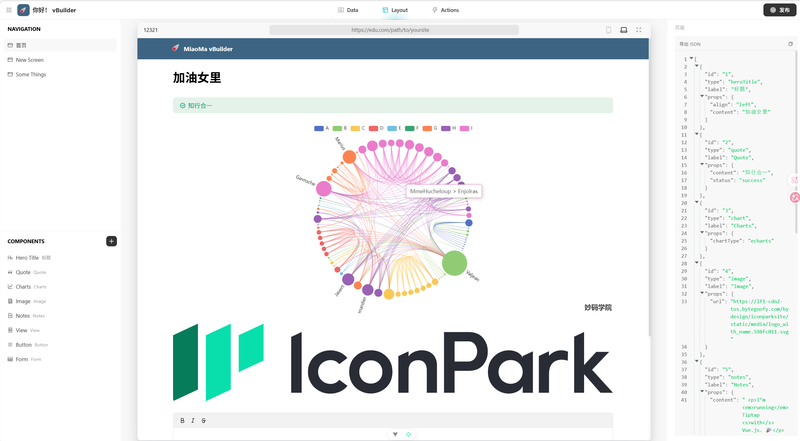Collapse JSON object at line 2
The height and width of the screenshot is (441, 800).
click(x=696, y=66)
